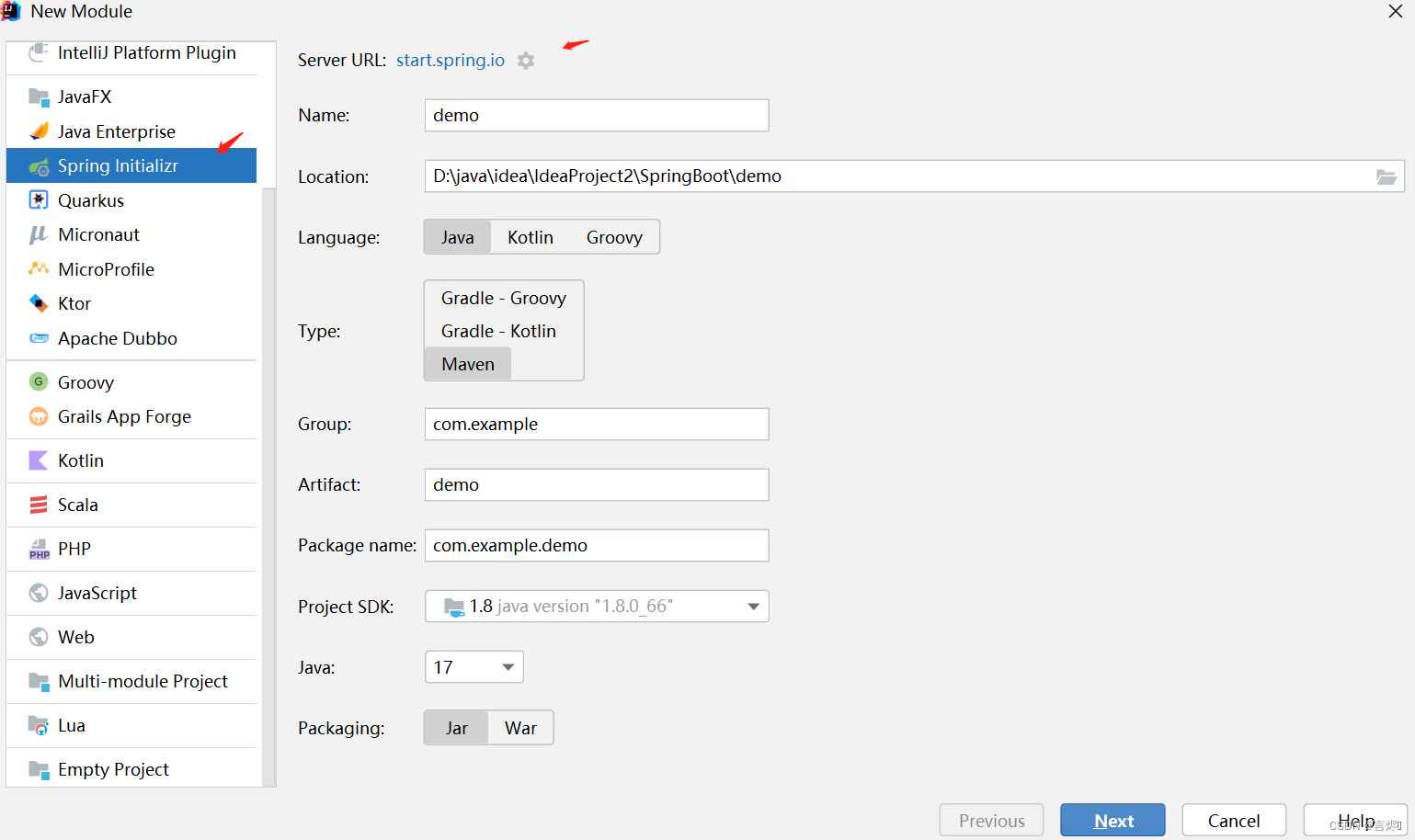Click the module type list scrollbar

(268, 487)
